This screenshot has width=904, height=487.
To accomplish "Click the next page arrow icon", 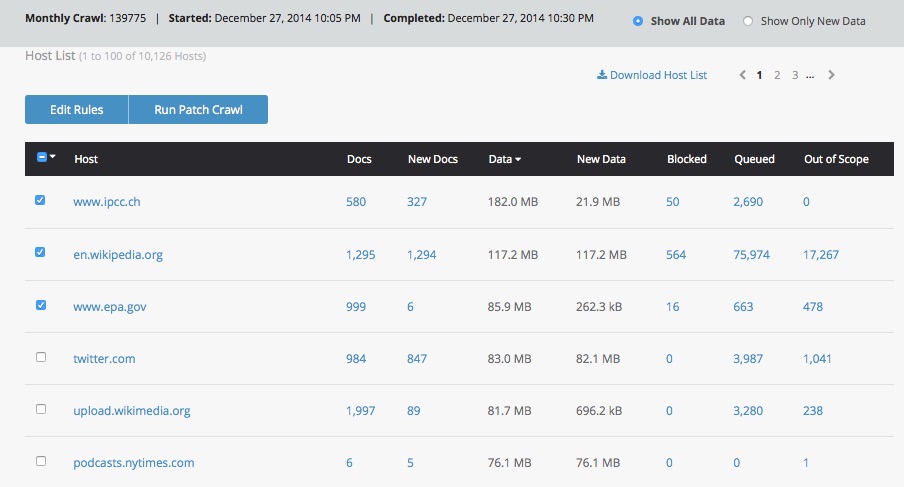I will [832, 75].
